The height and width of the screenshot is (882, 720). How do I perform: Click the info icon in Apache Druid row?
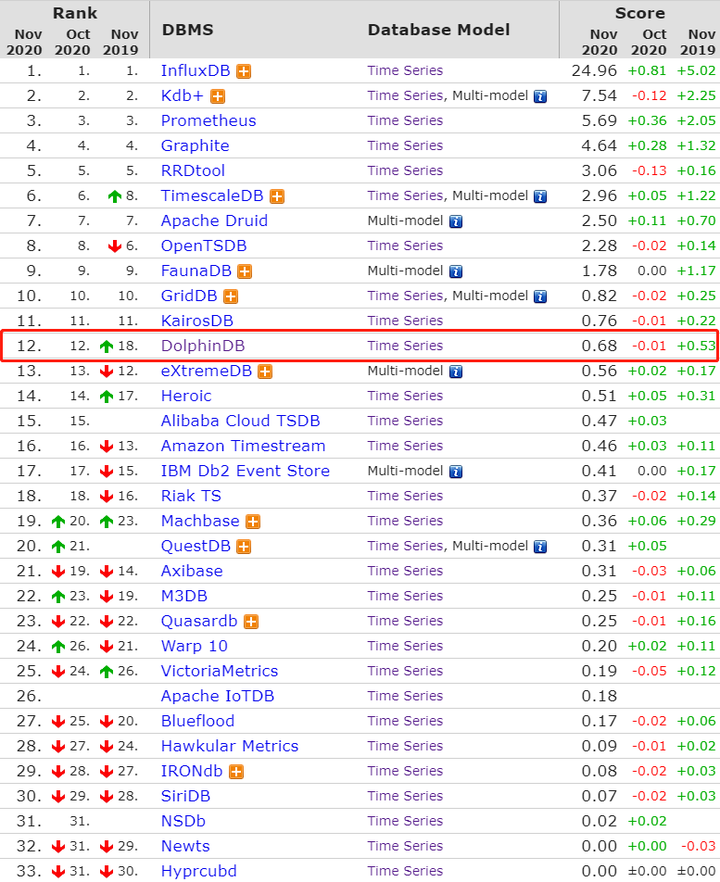point(456,222)
